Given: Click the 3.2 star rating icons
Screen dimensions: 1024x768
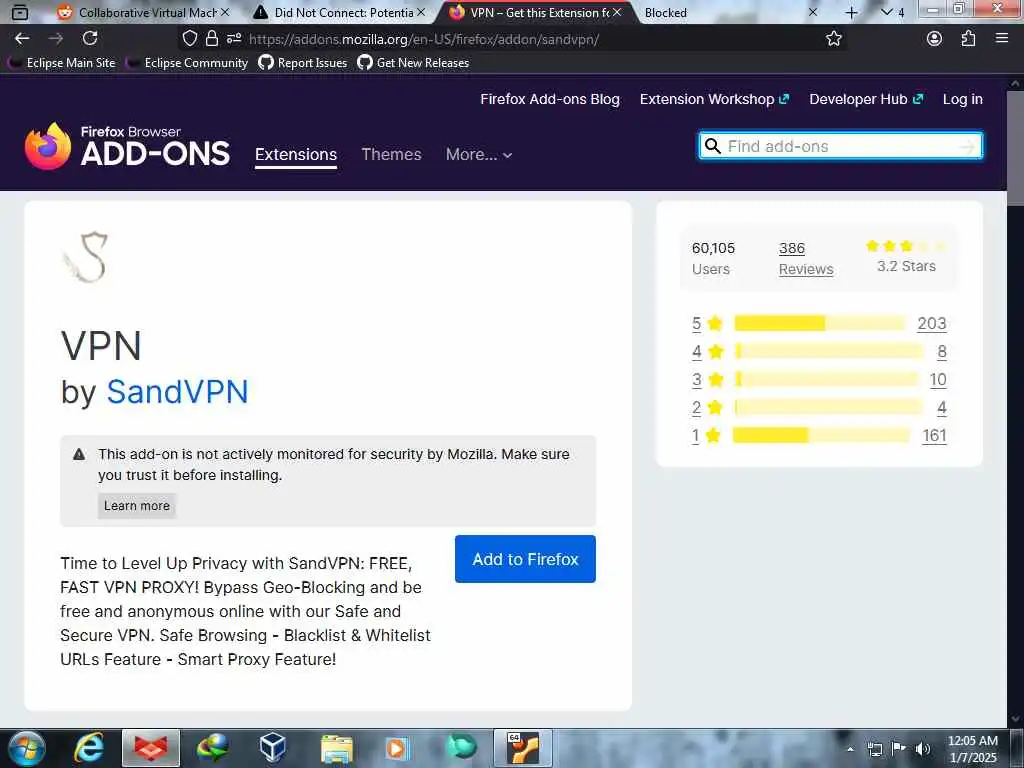Looking at the screenshot, I should [x=905, y=246].
